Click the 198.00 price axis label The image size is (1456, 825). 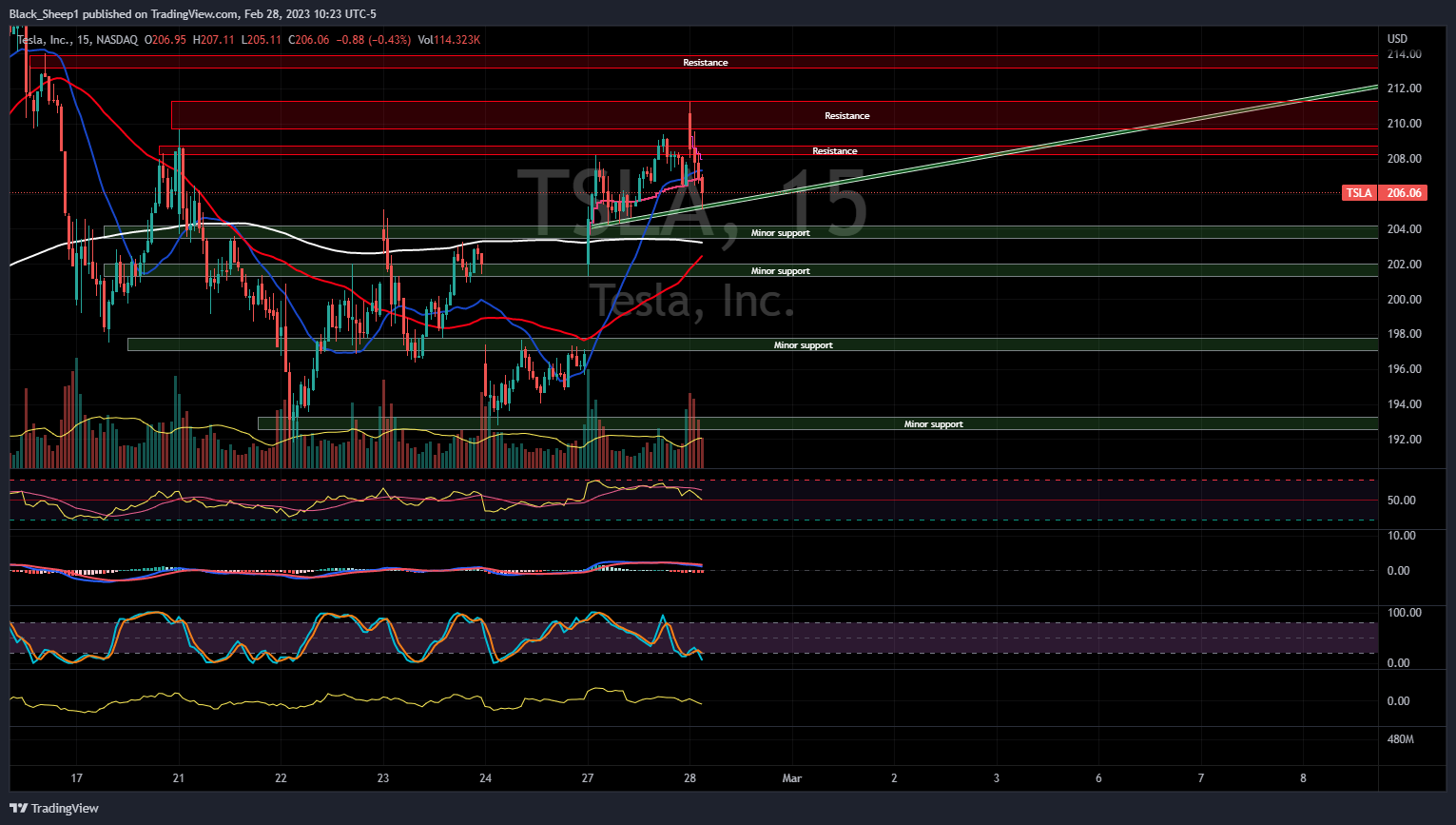(x=1404, y=334)
